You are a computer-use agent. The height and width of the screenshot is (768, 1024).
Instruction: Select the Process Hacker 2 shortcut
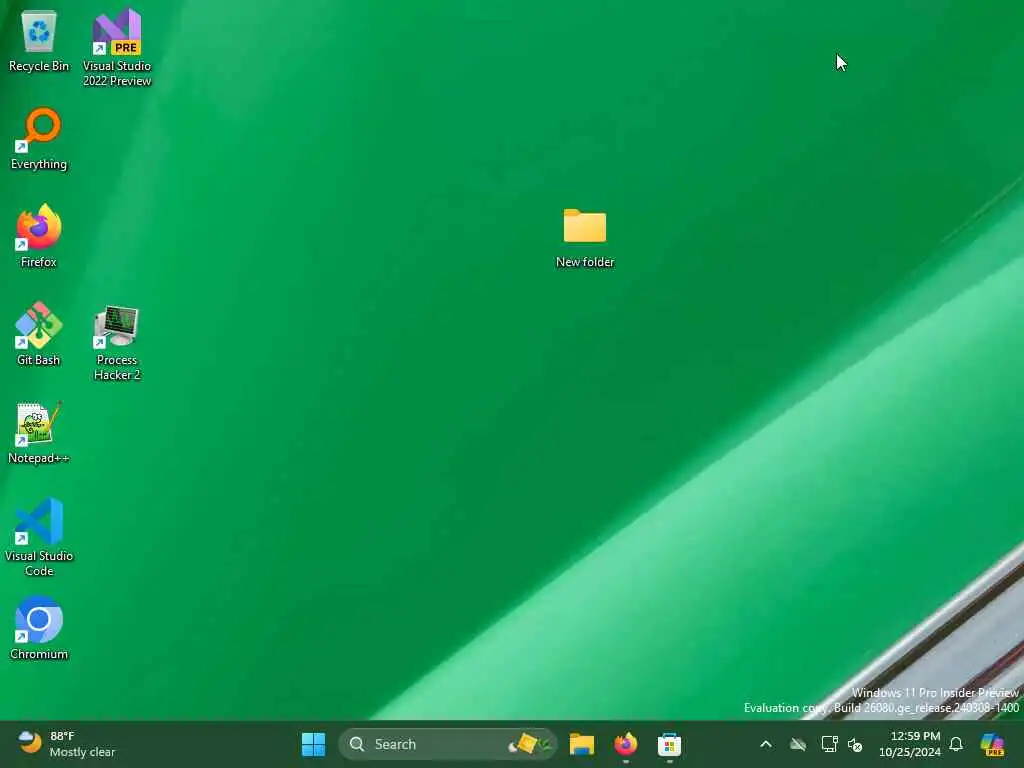(x=117, y=342)
